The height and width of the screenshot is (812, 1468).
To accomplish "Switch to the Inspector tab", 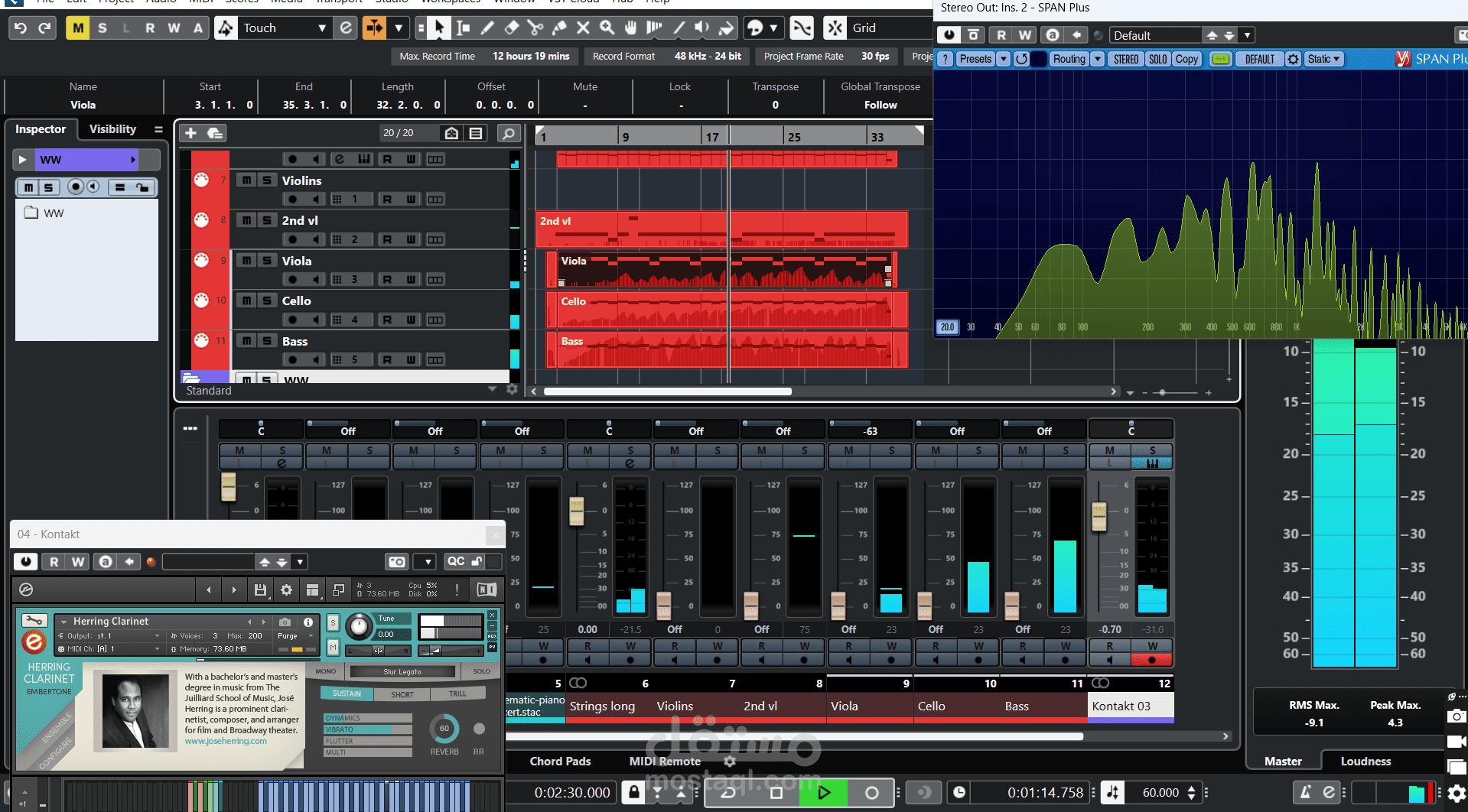I will pyautogui.click(x=41, y=129).
